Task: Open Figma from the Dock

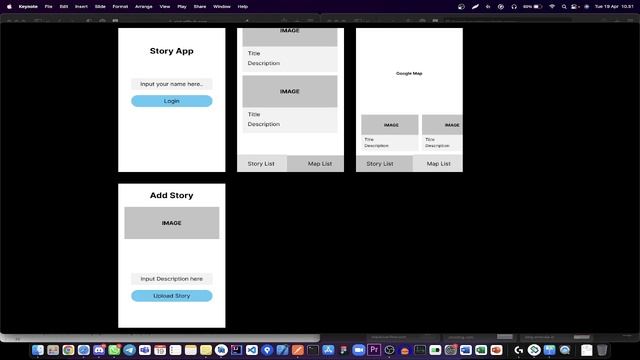Action: coord(343,350)
